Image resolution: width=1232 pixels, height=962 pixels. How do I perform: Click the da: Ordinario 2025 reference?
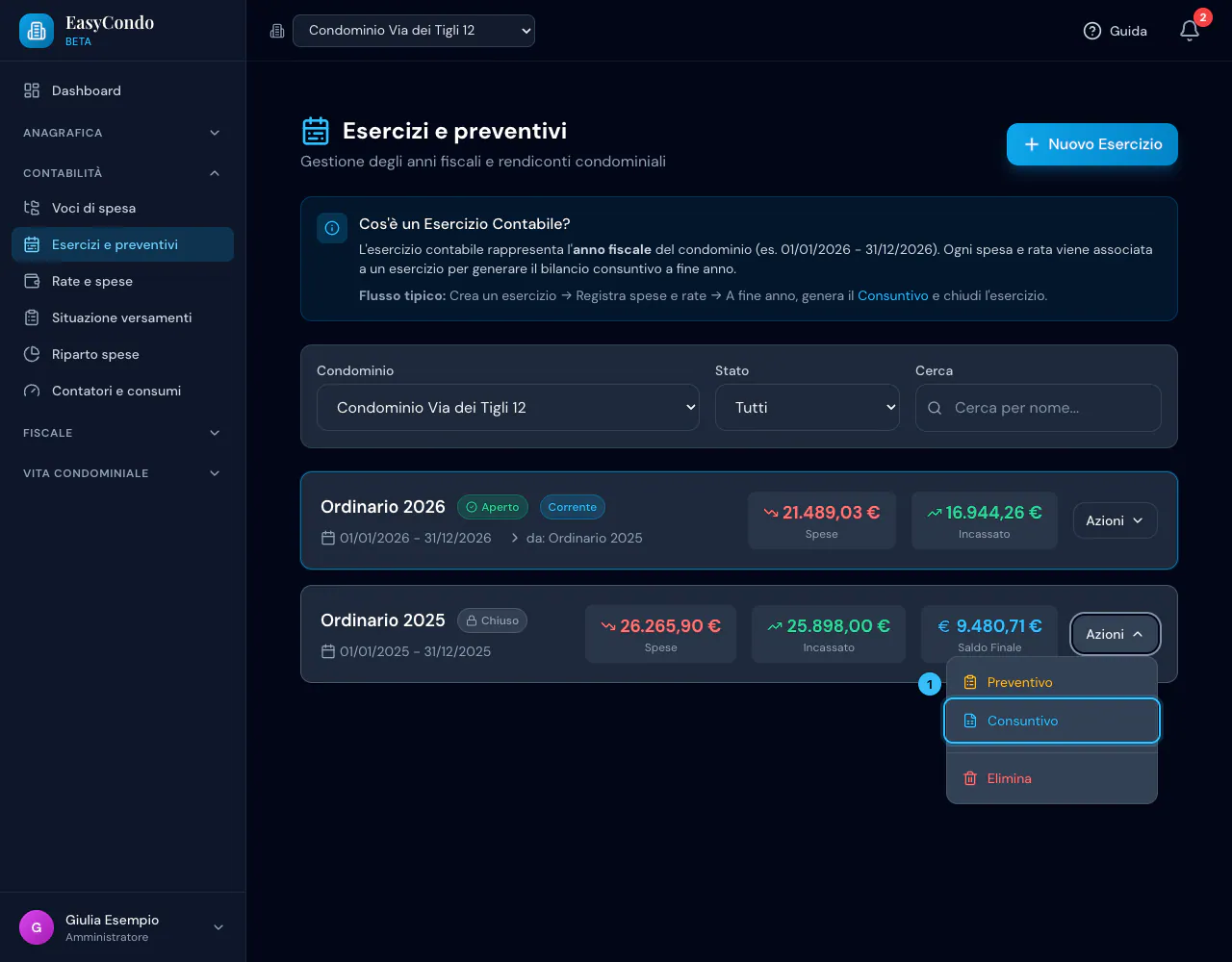pyautogui.click(x=584, y=538)
